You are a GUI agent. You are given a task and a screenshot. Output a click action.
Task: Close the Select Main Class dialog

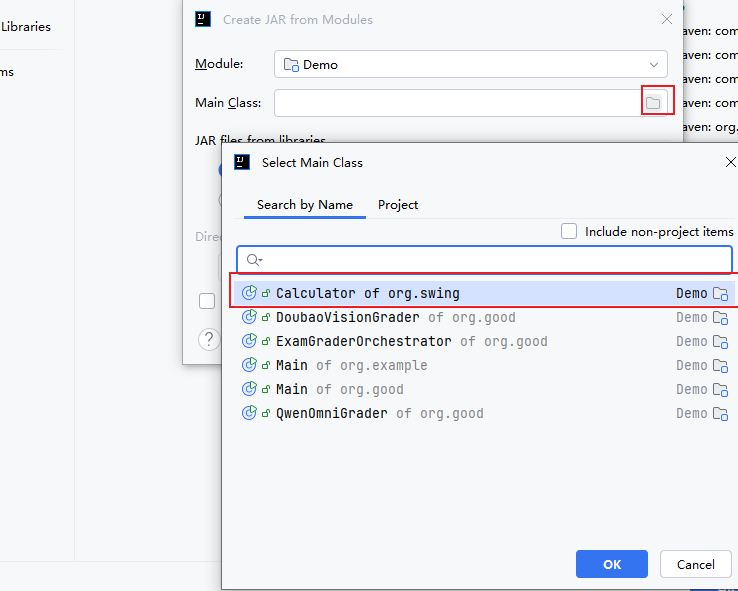730,162
